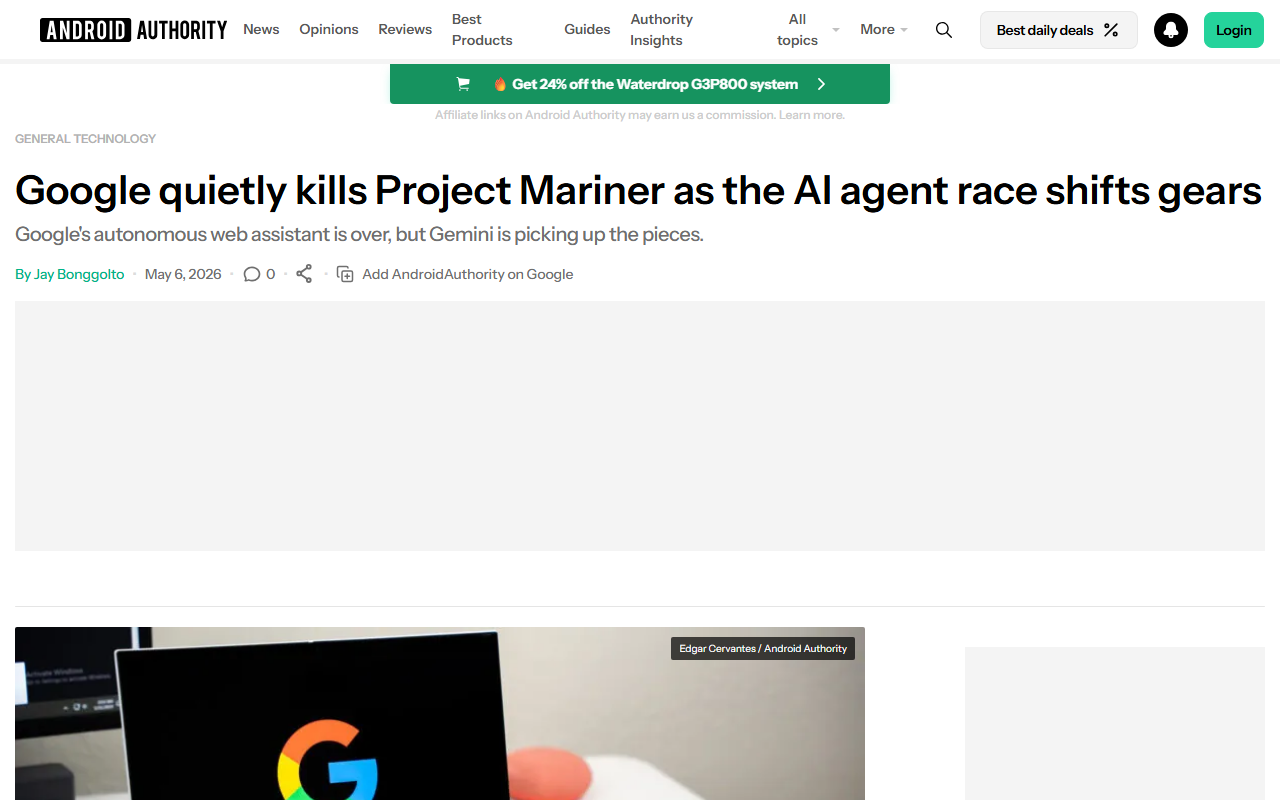Click the May 6, 2026 publish date

(x=183, y=274)
